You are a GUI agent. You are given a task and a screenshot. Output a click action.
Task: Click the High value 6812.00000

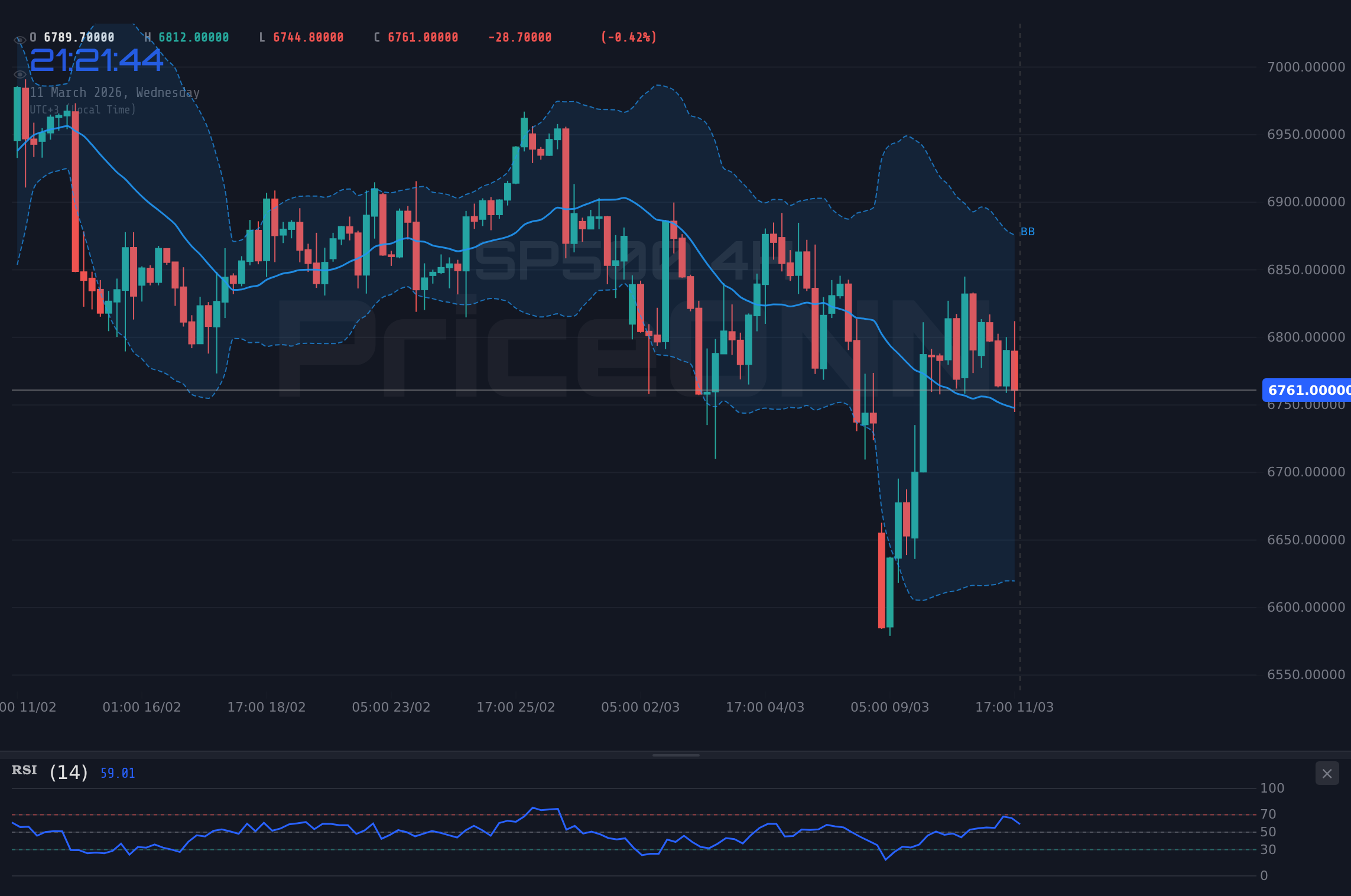[194, 37]
